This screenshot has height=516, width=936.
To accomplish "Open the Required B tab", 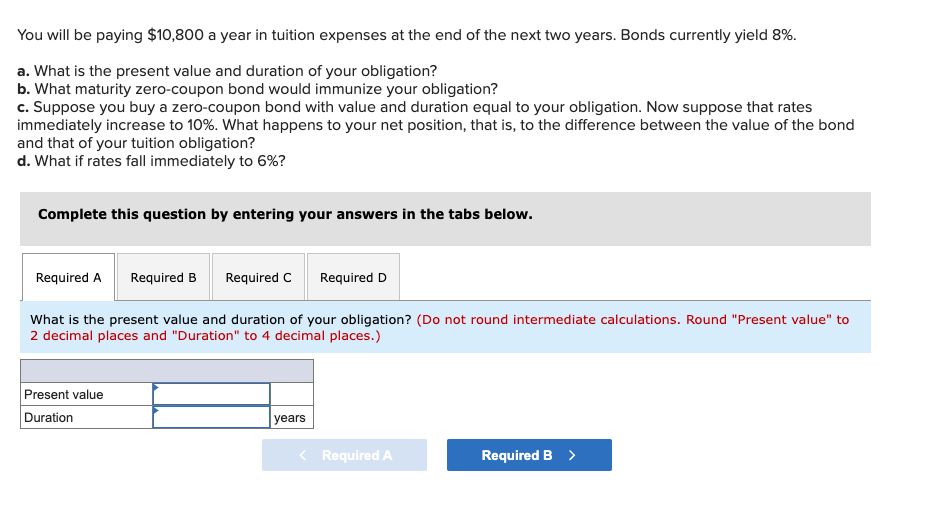I will click(163, 278).
